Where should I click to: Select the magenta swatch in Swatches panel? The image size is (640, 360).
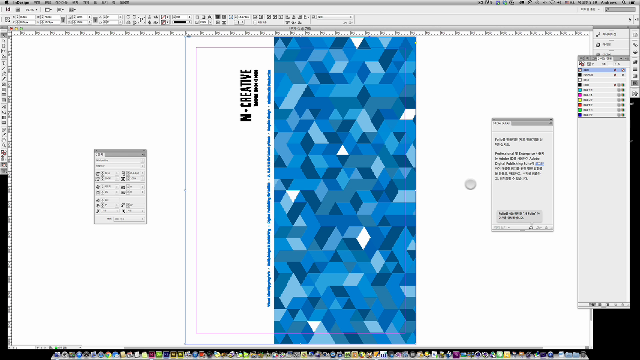pos(602,95)
